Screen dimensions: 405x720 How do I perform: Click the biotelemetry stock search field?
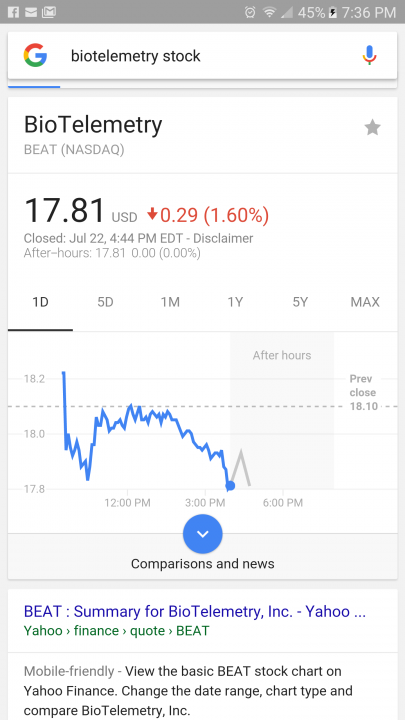pyautogui.click(x=202, y=56)
